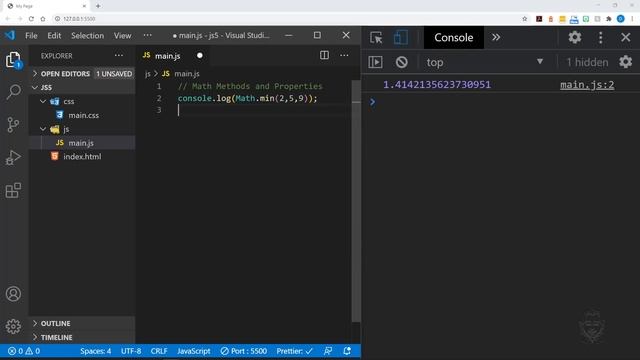Screen dimensions: 640x360
Task: Open the Edit menu
Action: (x=54, y=36)
